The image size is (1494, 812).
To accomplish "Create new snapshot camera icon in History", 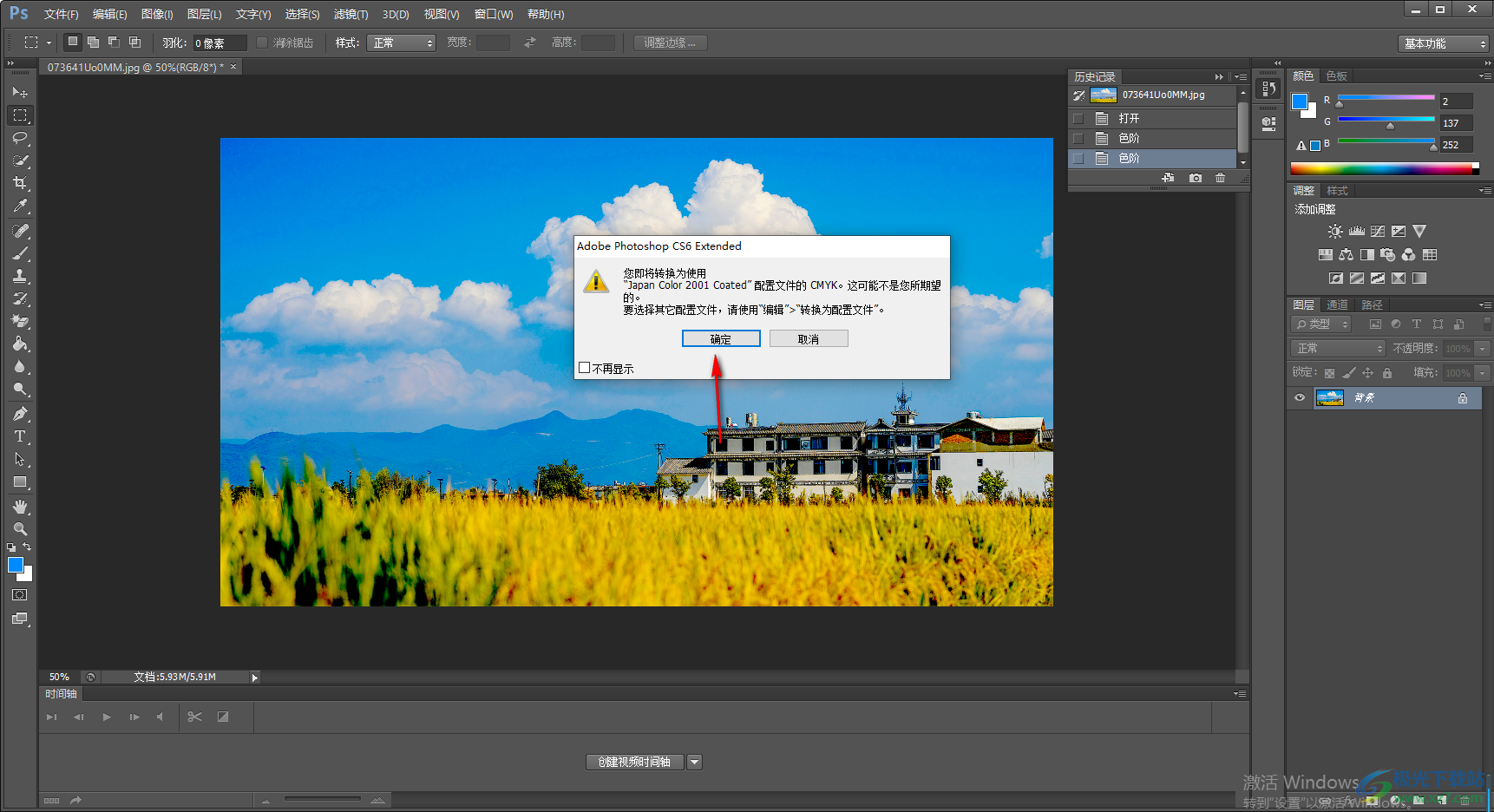I will [x=1196, y=178].
